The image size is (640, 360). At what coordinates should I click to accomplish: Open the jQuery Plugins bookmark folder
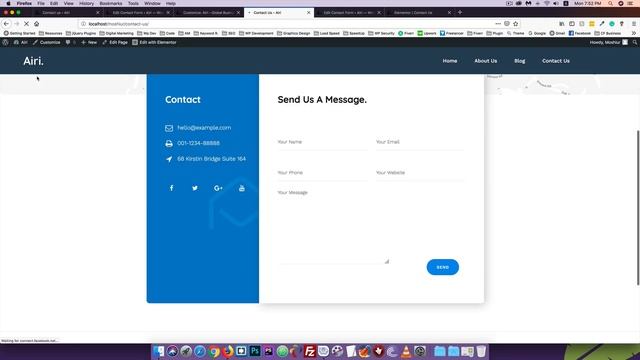click(81, 33)
